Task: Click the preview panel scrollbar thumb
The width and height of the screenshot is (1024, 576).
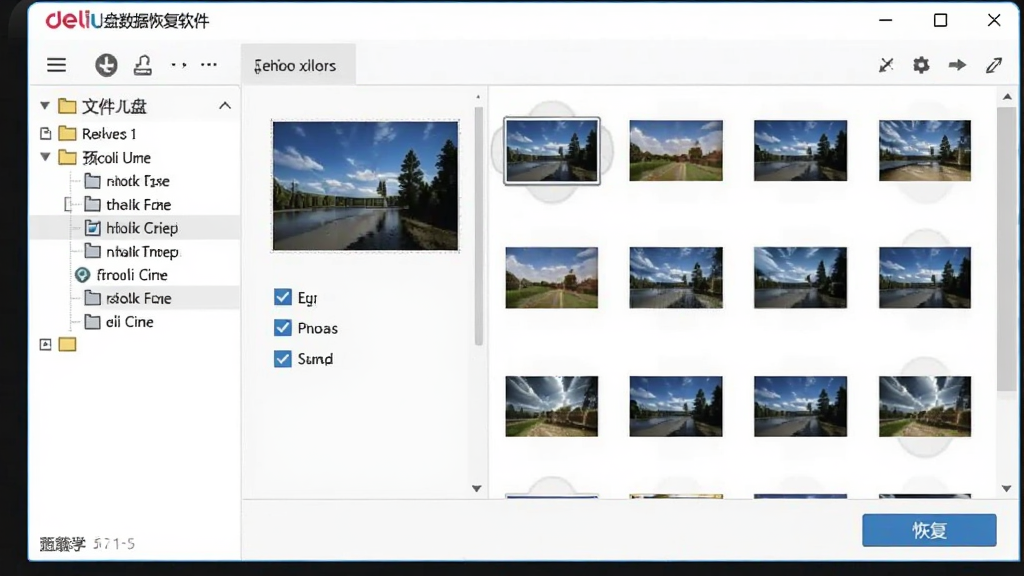Action: click(x=479, y=226)
